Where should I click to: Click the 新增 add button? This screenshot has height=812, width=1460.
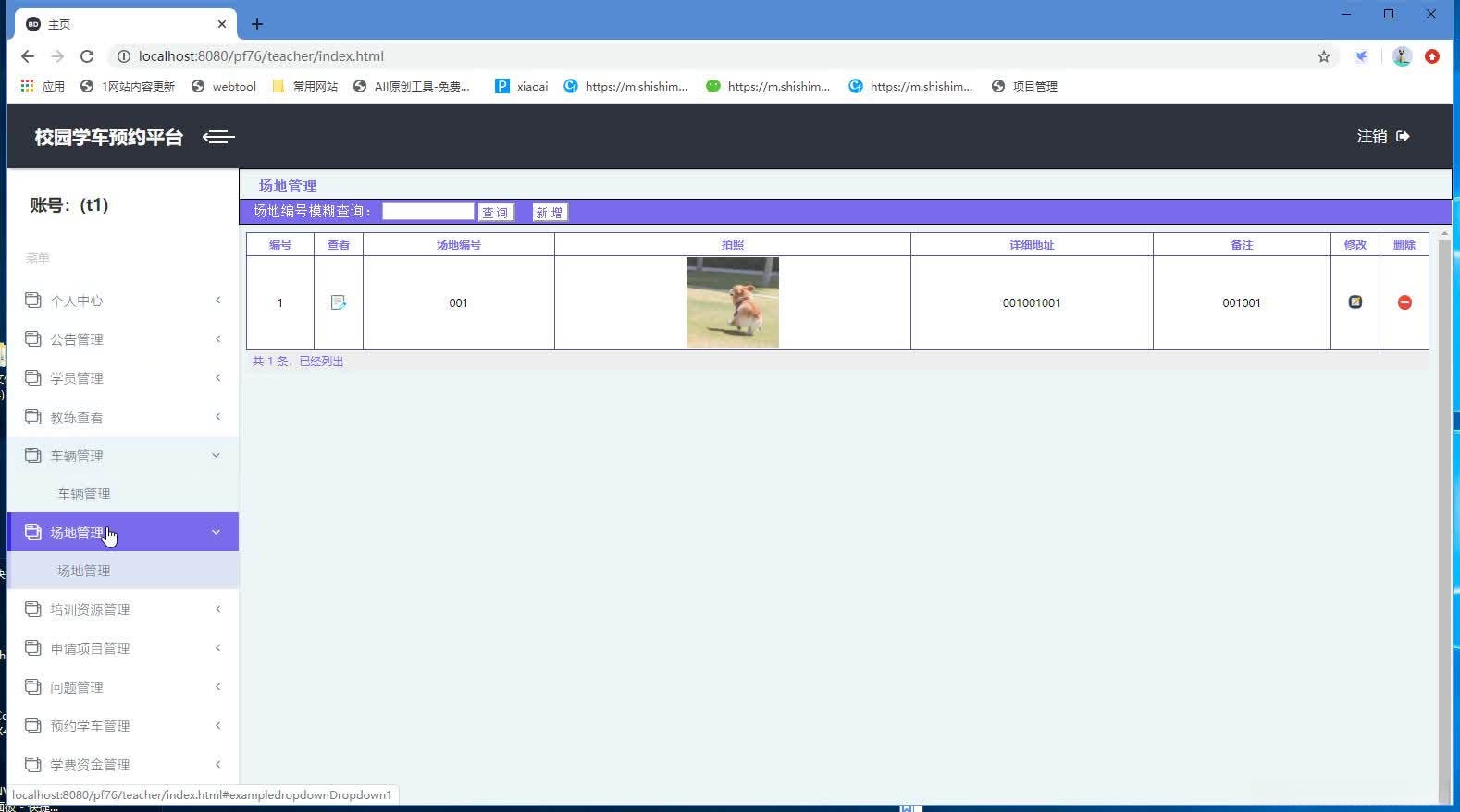(x=550, y=212)
